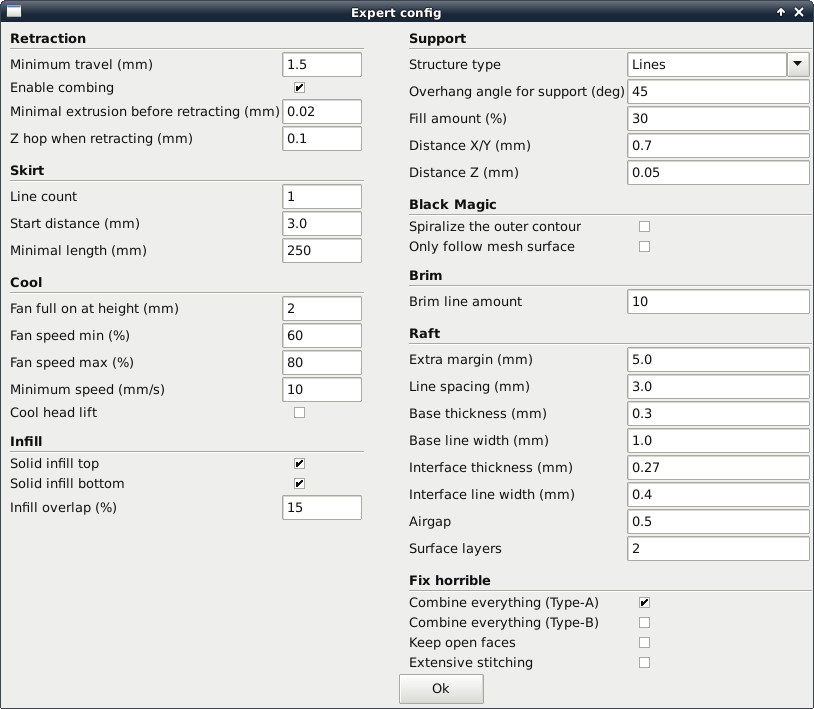Click the Fan speed max field
This screenshot has height=709, width=814.
click(322, 362)
